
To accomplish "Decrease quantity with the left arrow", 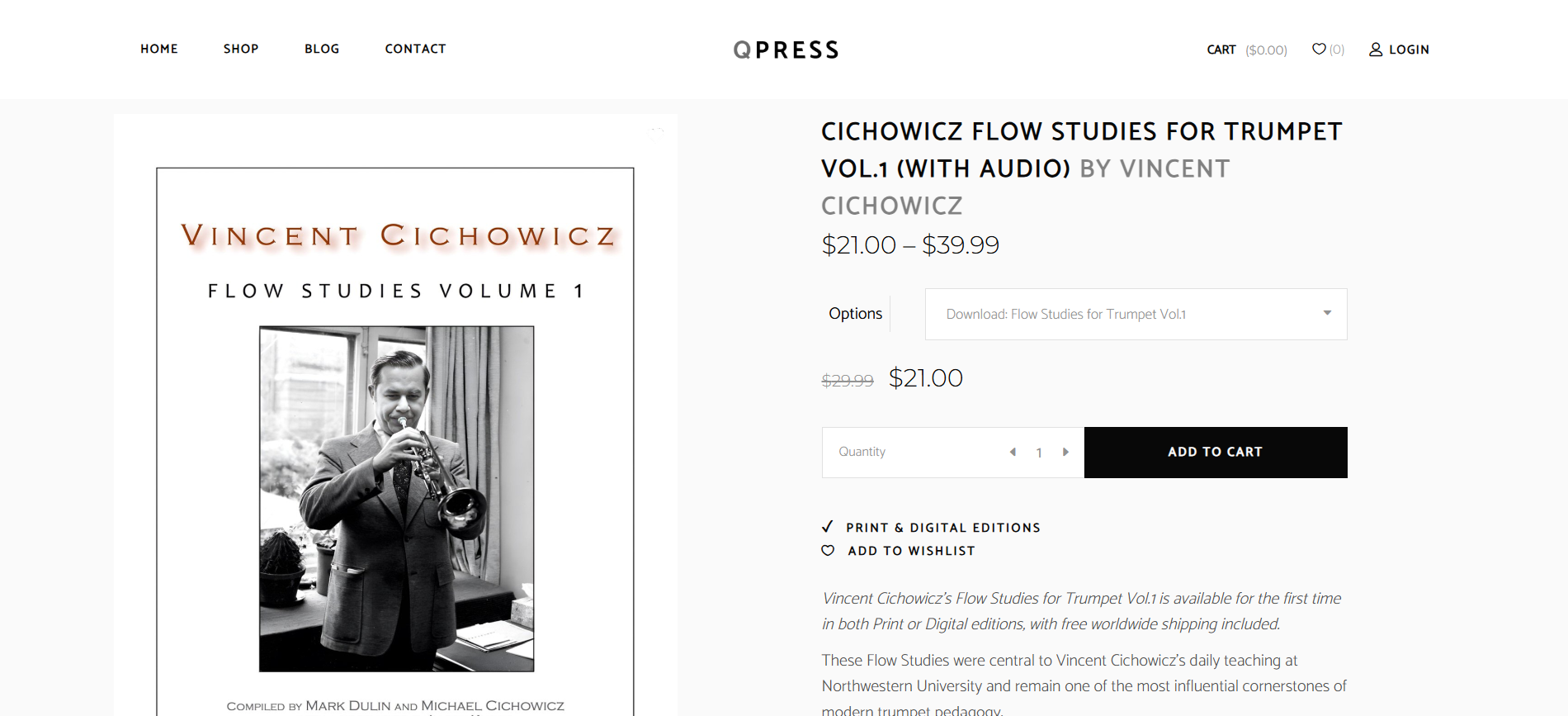I will [1013, 452].
